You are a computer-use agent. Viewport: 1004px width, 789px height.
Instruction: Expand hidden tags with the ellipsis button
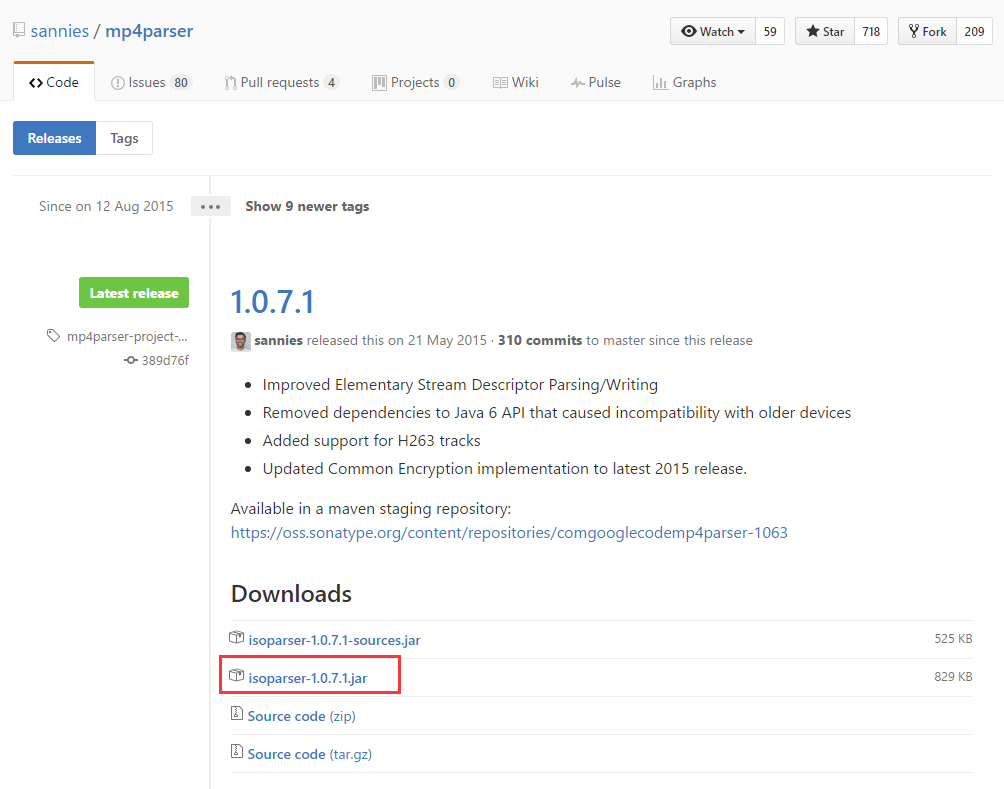click(211, 206)
